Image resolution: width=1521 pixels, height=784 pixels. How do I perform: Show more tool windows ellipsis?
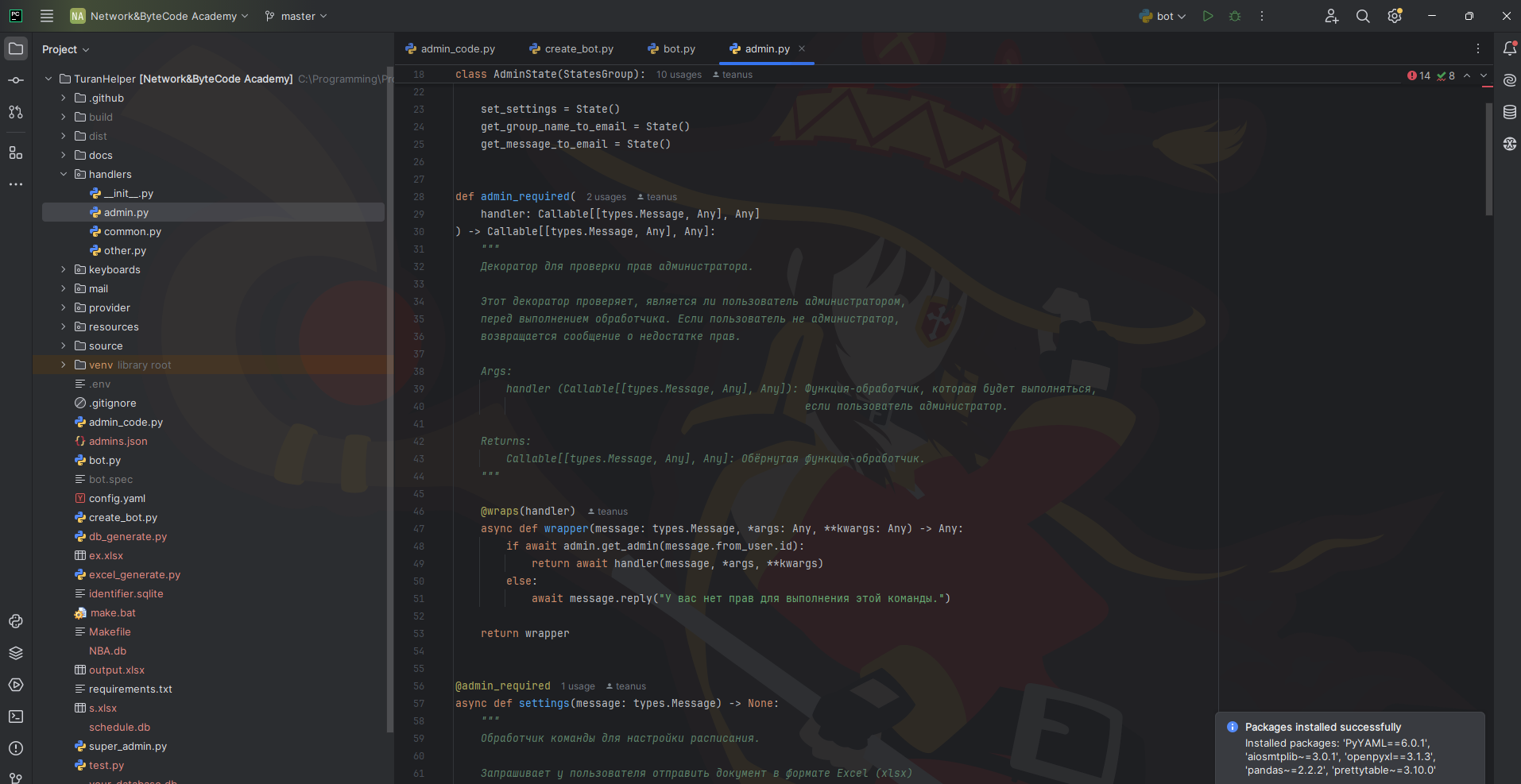[16, 184]
